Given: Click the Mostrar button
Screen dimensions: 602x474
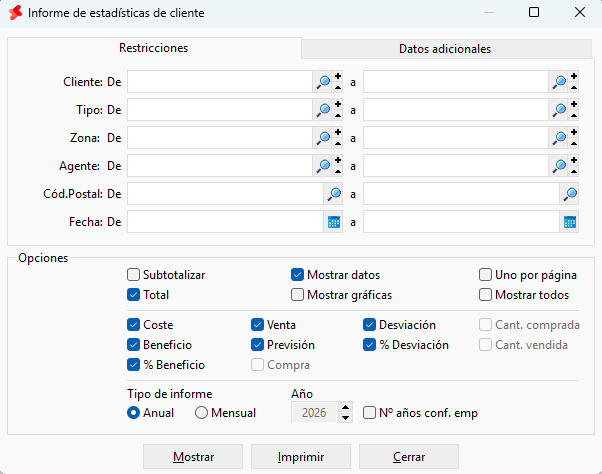Looking at the screenshot, I should click(193, 457).
